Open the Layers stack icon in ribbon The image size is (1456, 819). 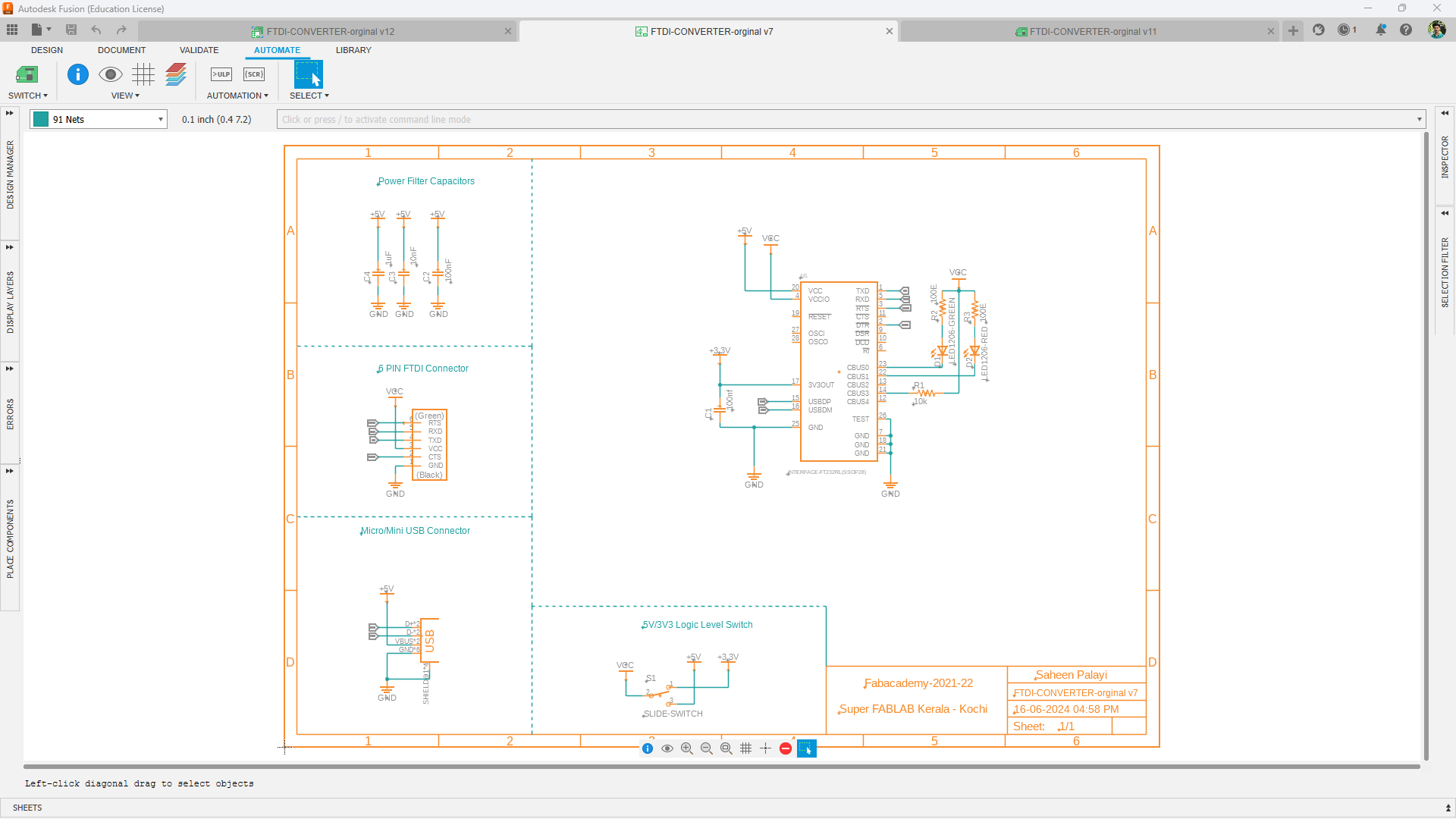[x=176, y=74]
